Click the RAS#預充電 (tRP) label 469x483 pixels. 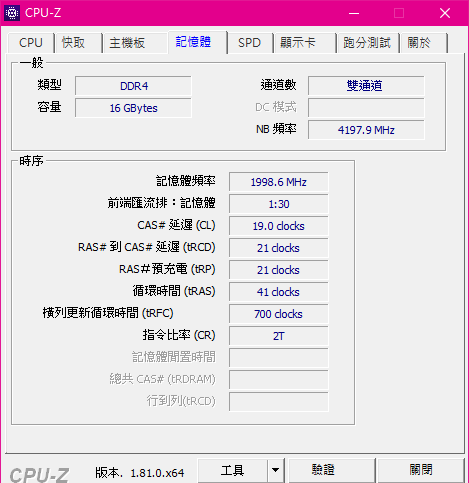click(167, 269)
